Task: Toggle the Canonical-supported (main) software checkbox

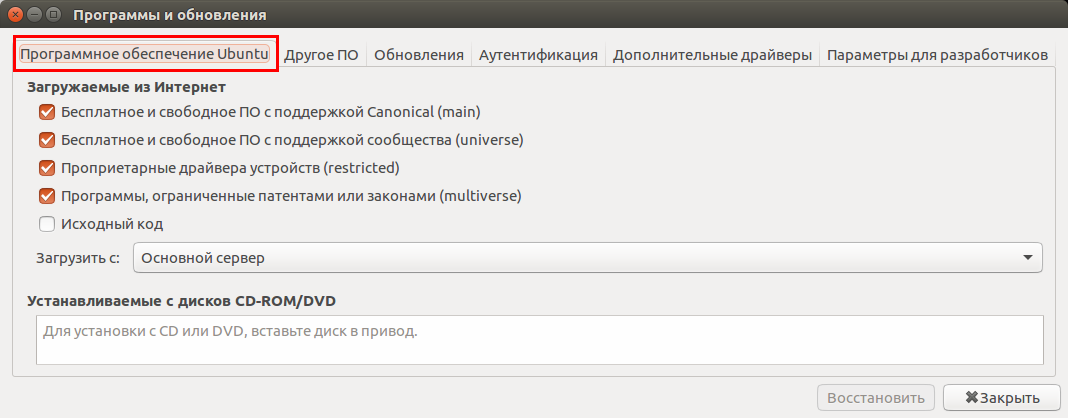Action: pos(47,112)
